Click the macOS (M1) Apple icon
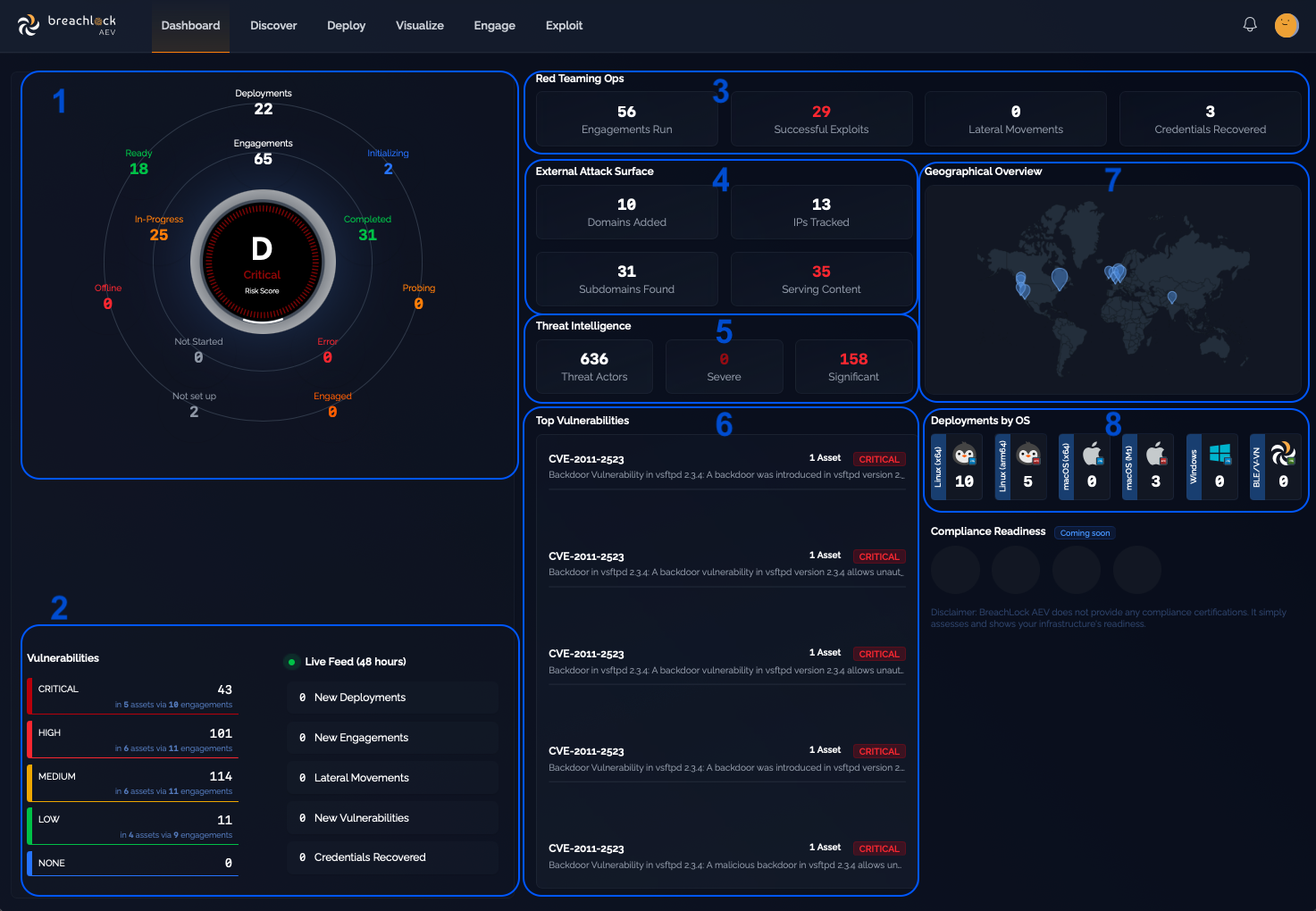Viewport: 1316px width, 911px height. pyautogui.click(x=1156, y=455)
